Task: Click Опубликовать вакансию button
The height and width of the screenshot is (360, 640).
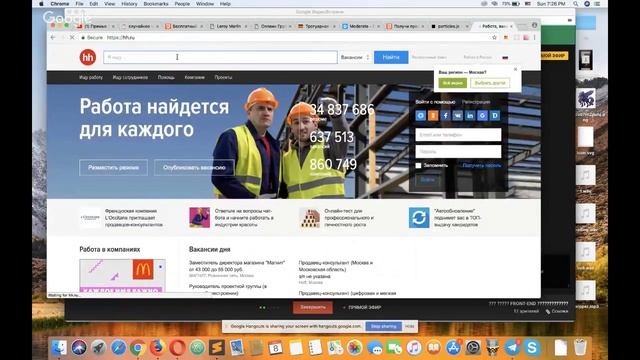Action: click(194, 167)
